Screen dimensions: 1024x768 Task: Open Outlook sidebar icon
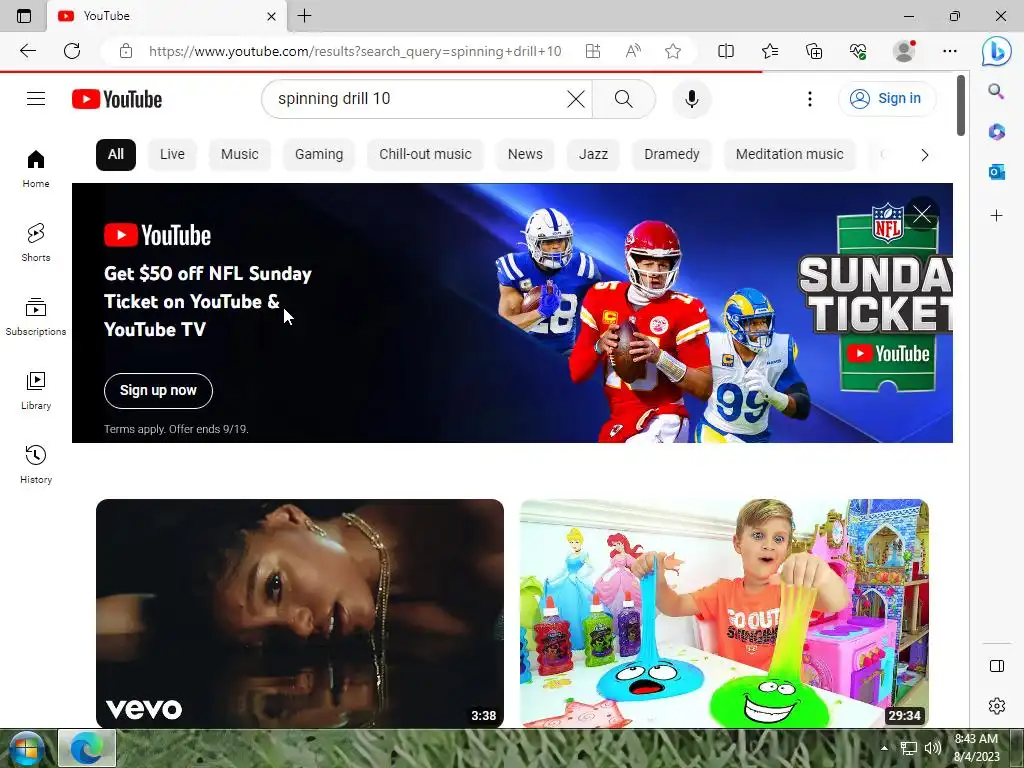[996, 172]
